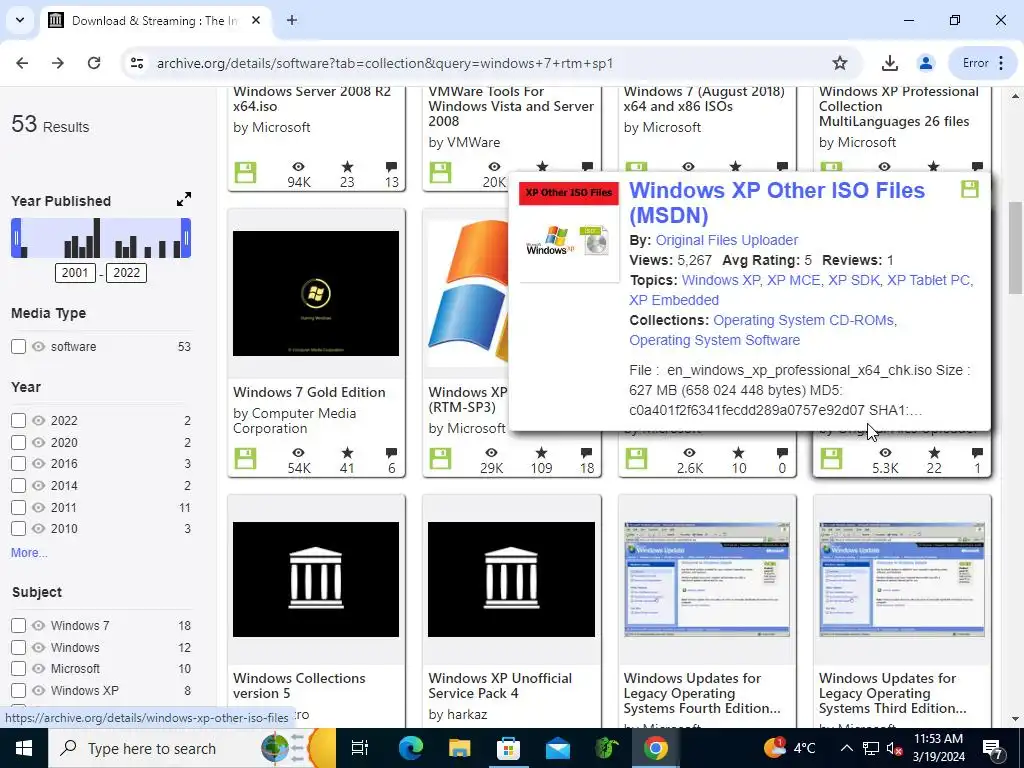Edit the 2022 end year field
This screenshot has height=768, width=1024.
[x=127, y=273]
